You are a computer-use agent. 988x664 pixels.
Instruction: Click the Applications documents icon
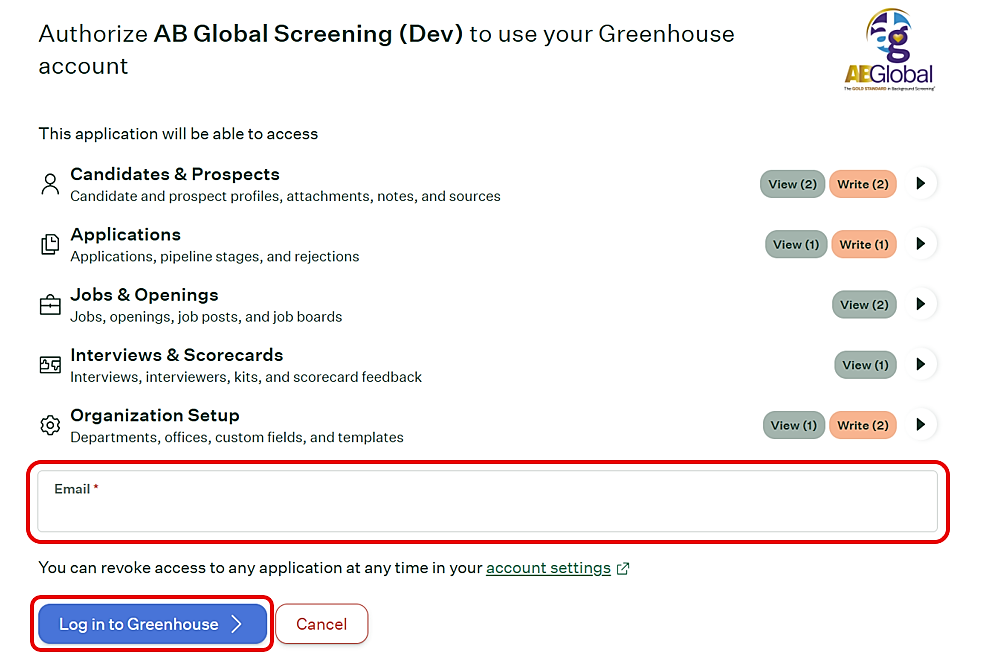coord(50,244)
